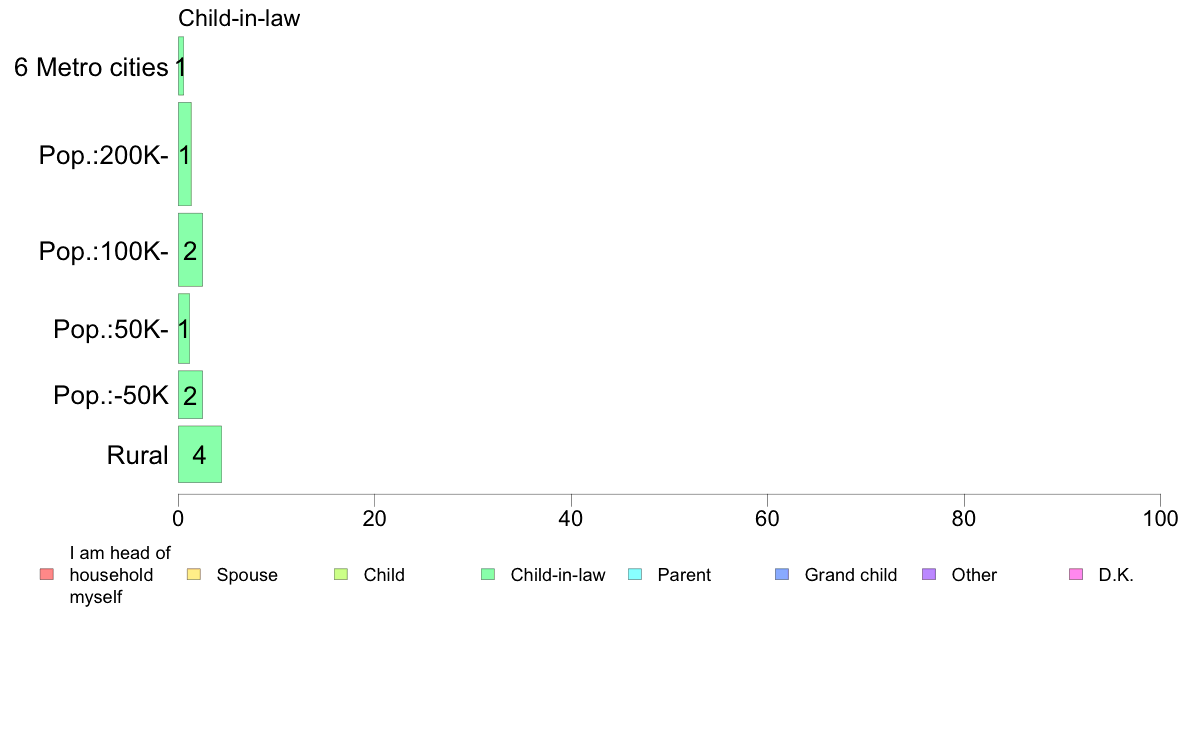Click the lime green Child legend swatch
This screenshot has width=1188, height=736.
[341, 575]
